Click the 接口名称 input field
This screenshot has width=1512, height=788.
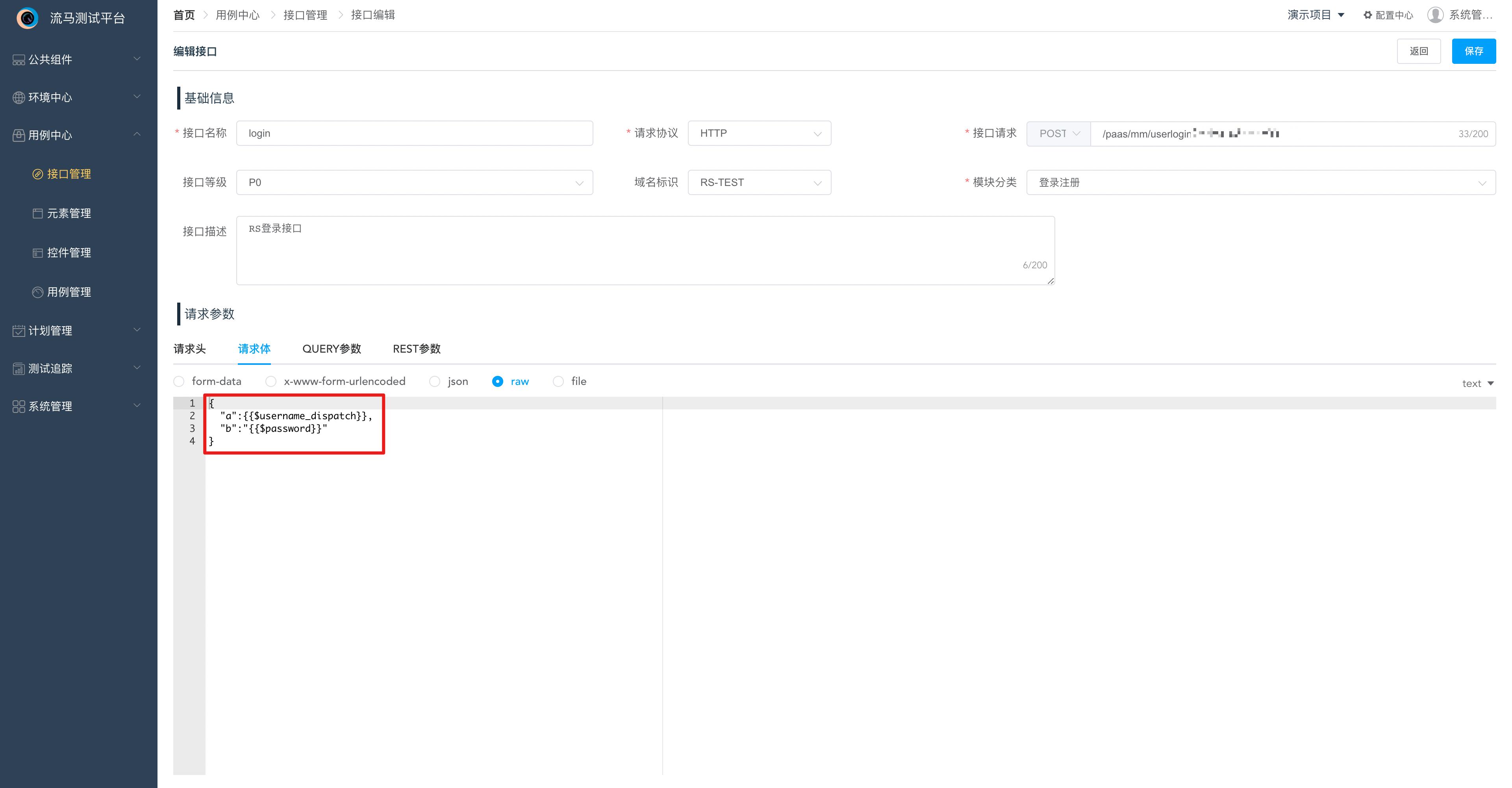pyautogui.click(x=414, y=133)
